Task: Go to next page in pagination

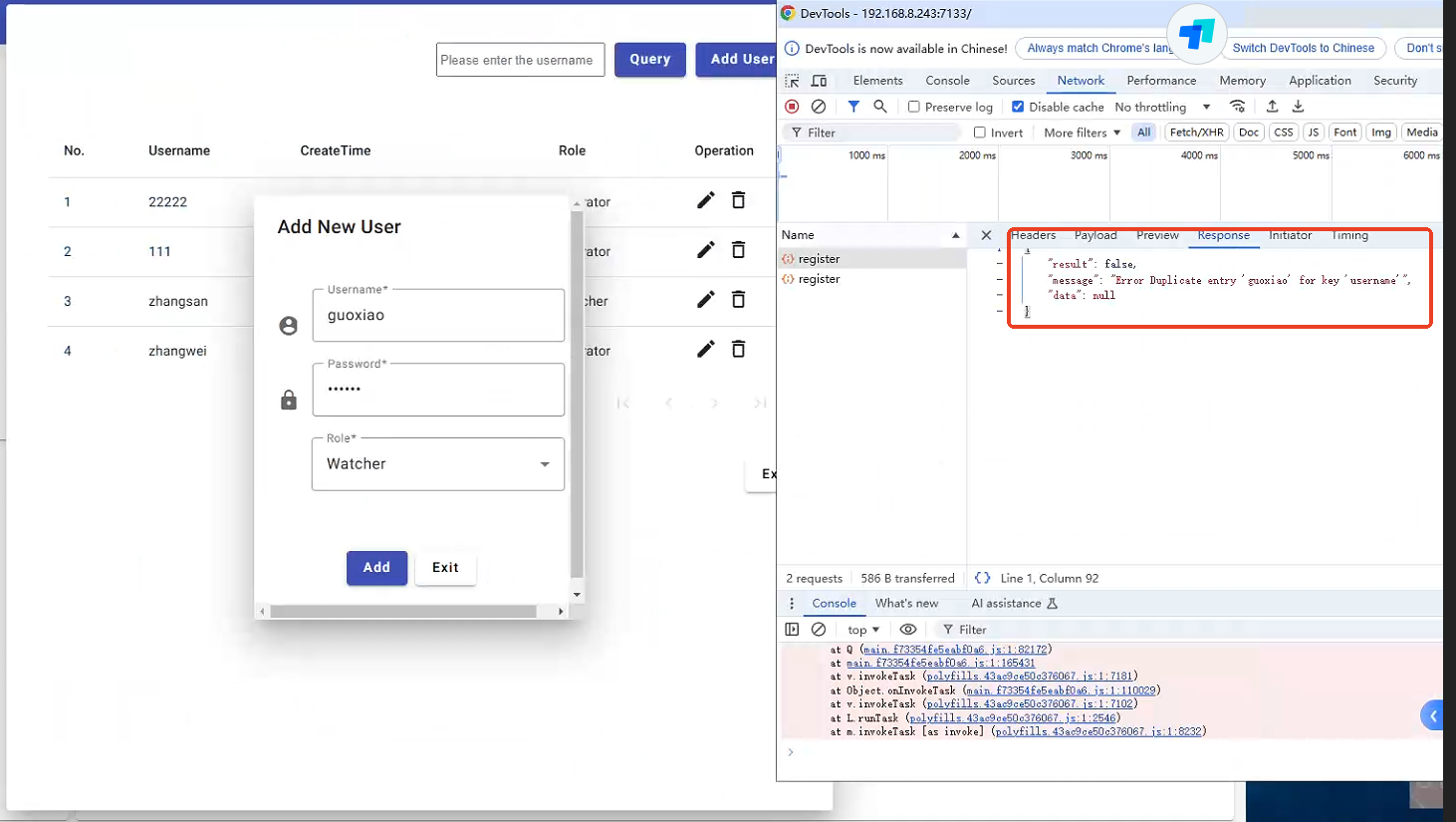Action: tap(714, 403)
